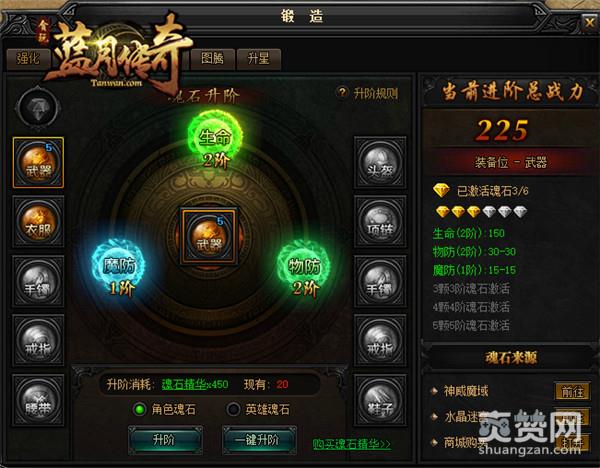Select the 鞋子 shoes slot icon
The image size is (600, 468).
[x=380, y=400]
